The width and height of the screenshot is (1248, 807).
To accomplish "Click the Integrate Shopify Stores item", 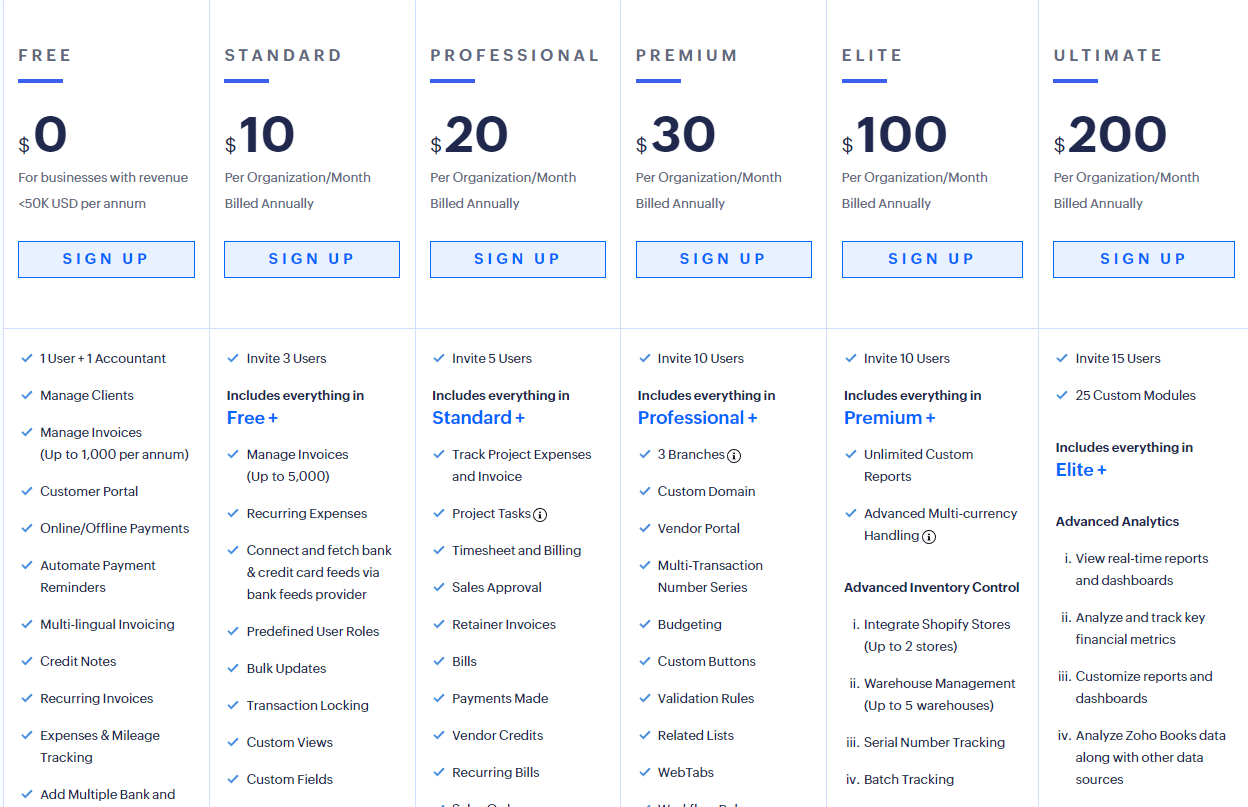I will coord(937,624).
